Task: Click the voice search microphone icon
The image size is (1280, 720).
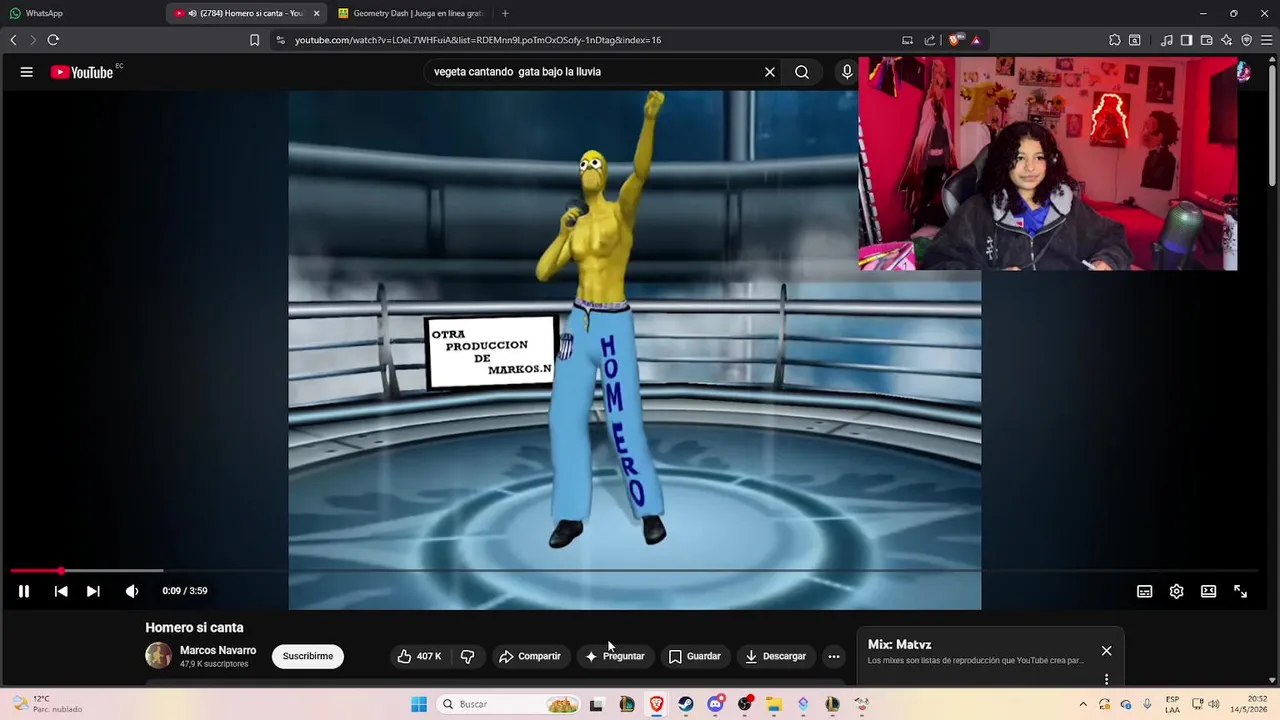Action: [847, 72]
